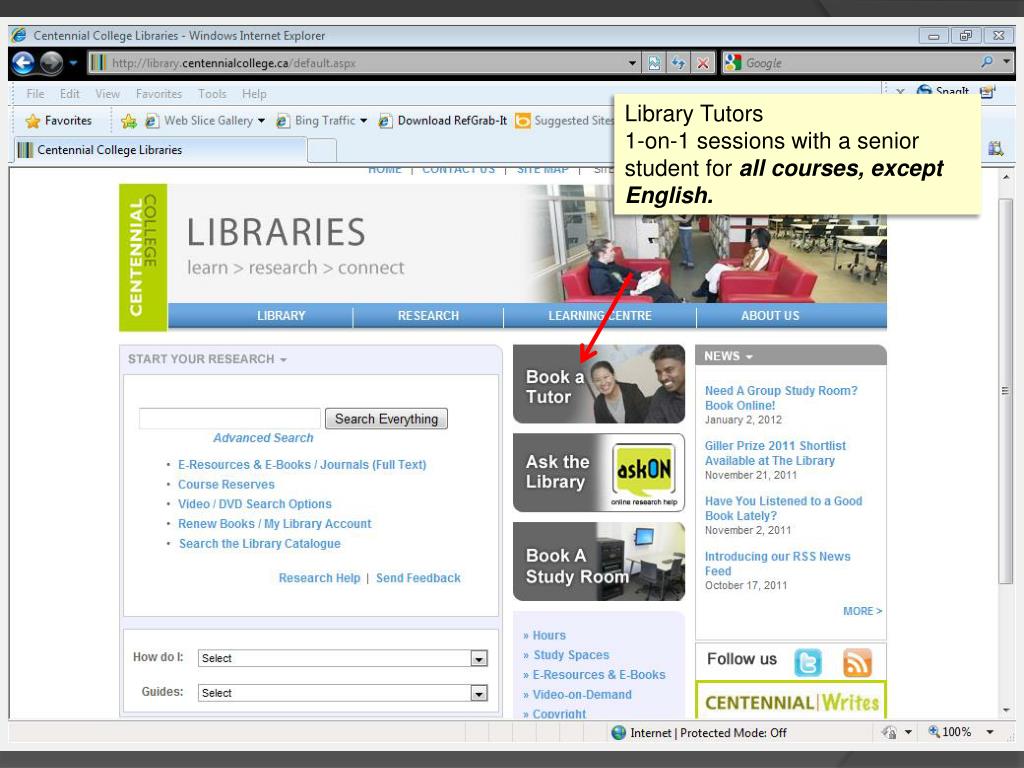Open the search provider dropdown arrow

coord(1006,61)
